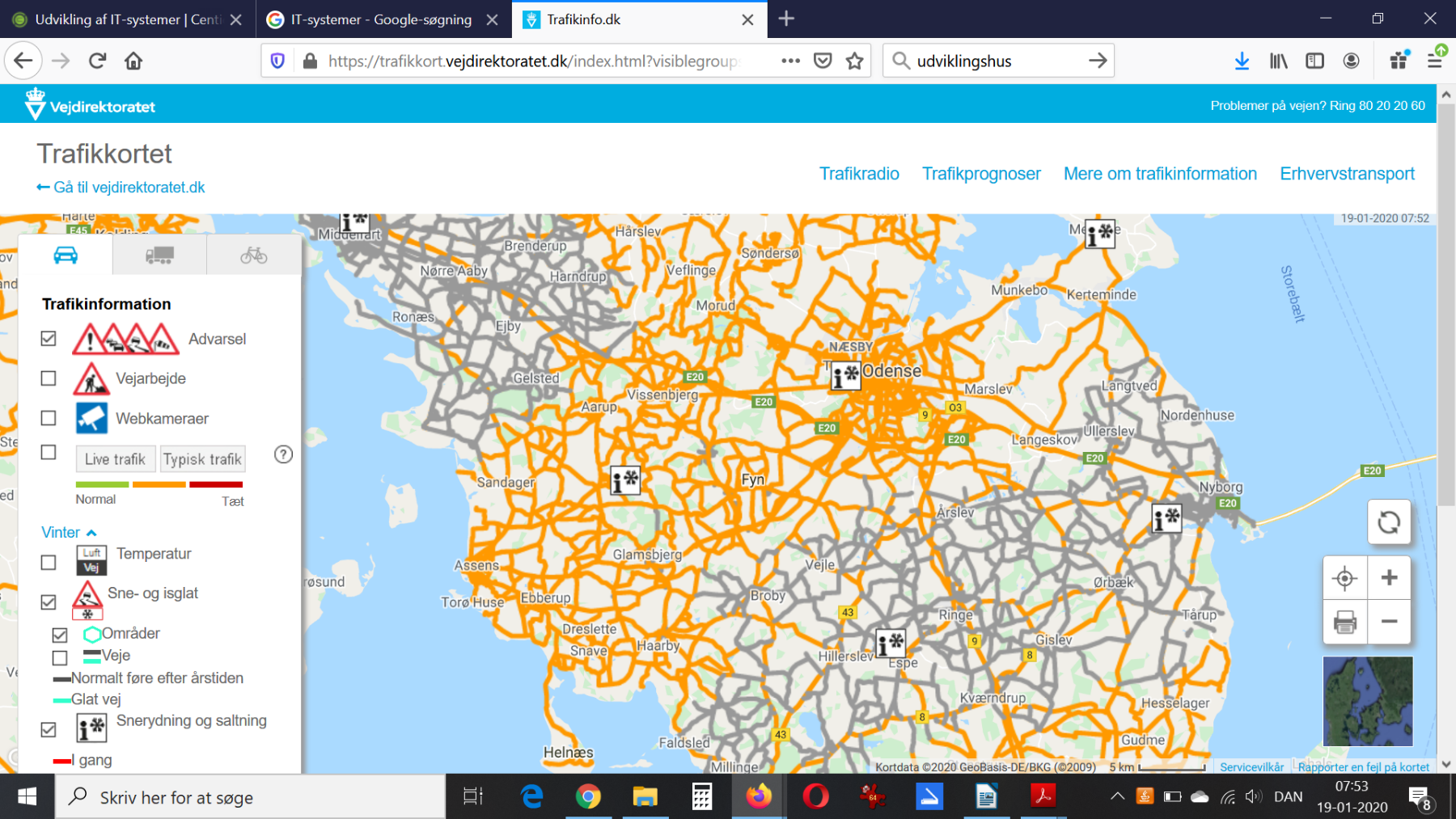Tick the Temperatur checkbox

49,562
